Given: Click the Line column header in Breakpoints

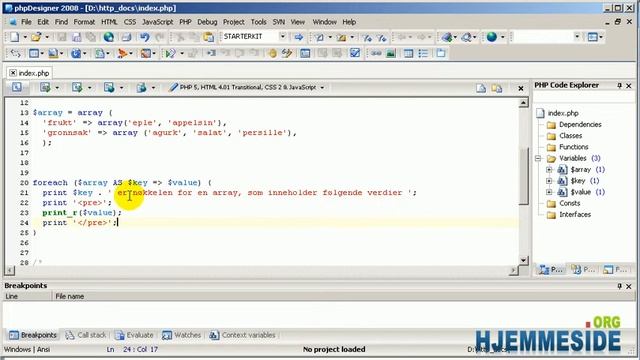Looking at the screenshot, I should pos(27,296).
